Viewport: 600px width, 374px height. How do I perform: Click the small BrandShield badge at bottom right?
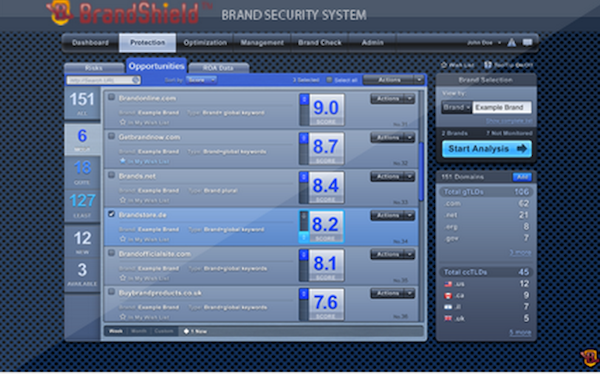point(590,358)
